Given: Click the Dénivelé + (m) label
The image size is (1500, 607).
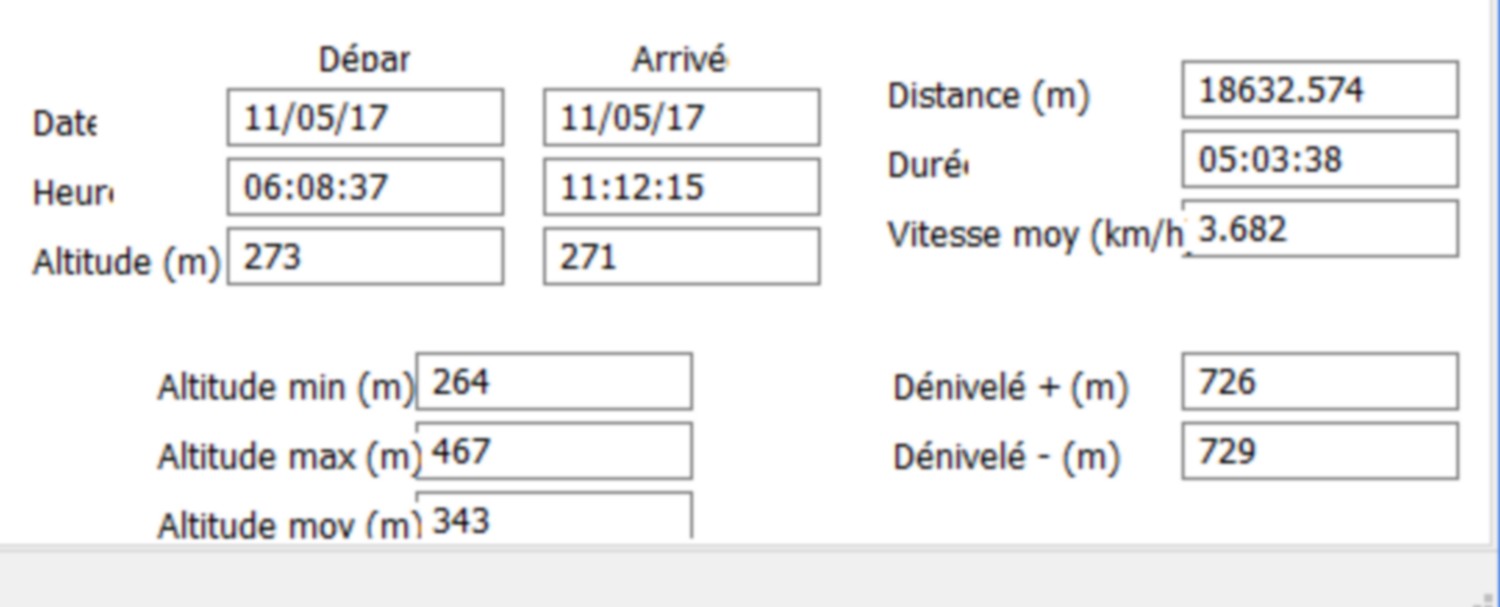Looking at the screenshot, I should coord(1011,388).
